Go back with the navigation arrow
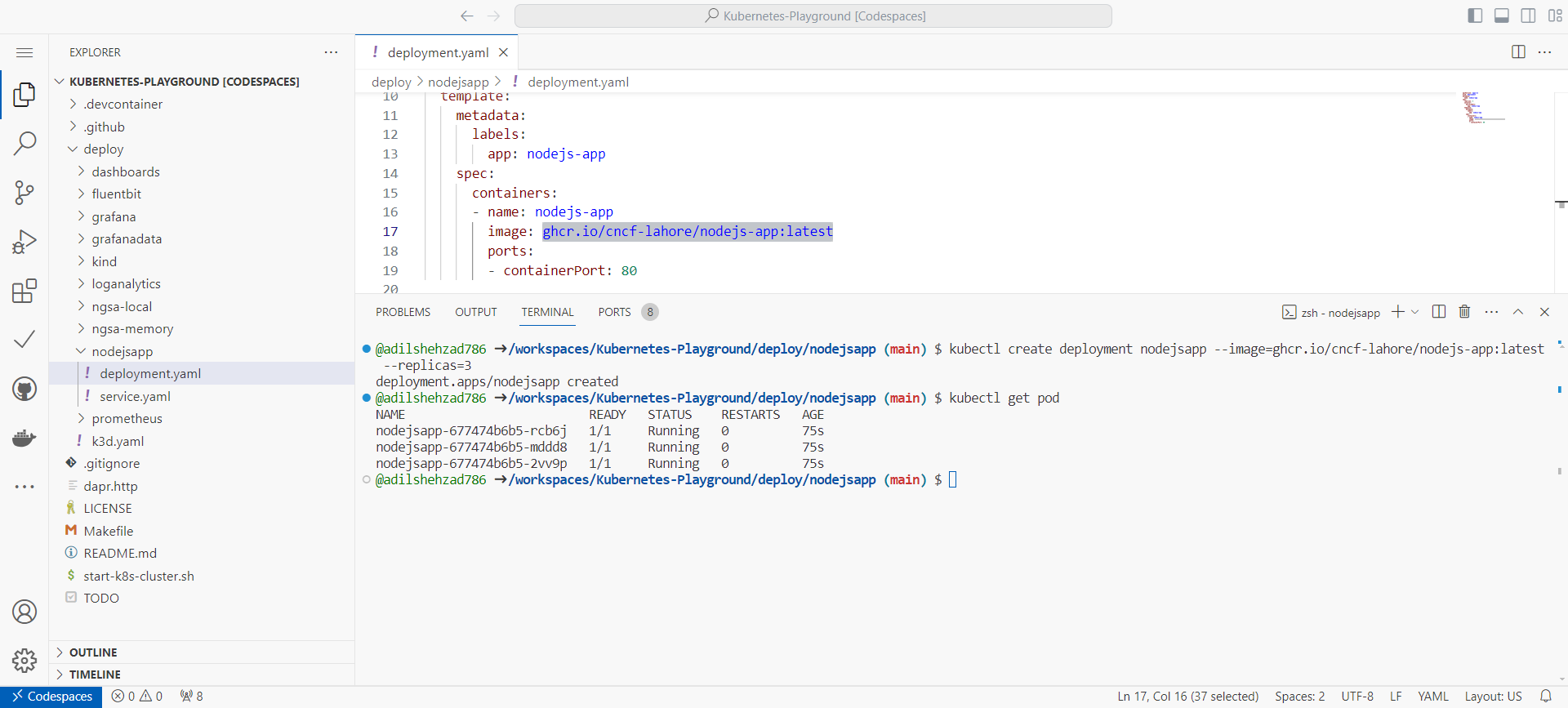This screenshot has height=708, width=1568. click(x=466, y=16)
